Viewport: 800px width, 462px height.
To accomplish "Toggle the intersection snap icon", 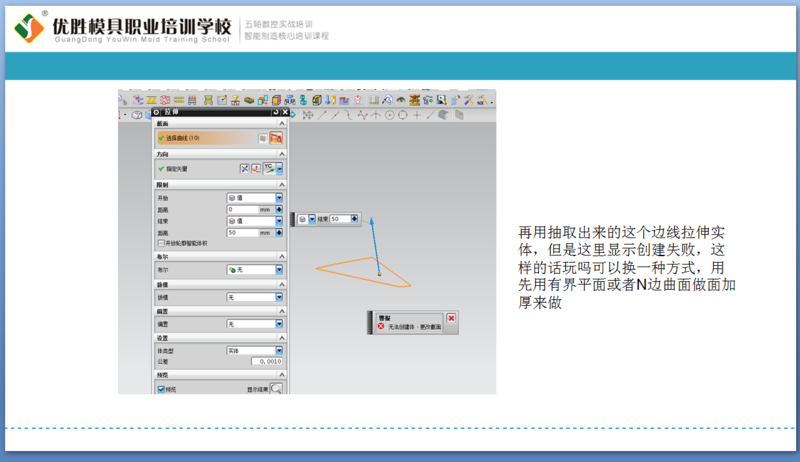I will coord(376,115).
